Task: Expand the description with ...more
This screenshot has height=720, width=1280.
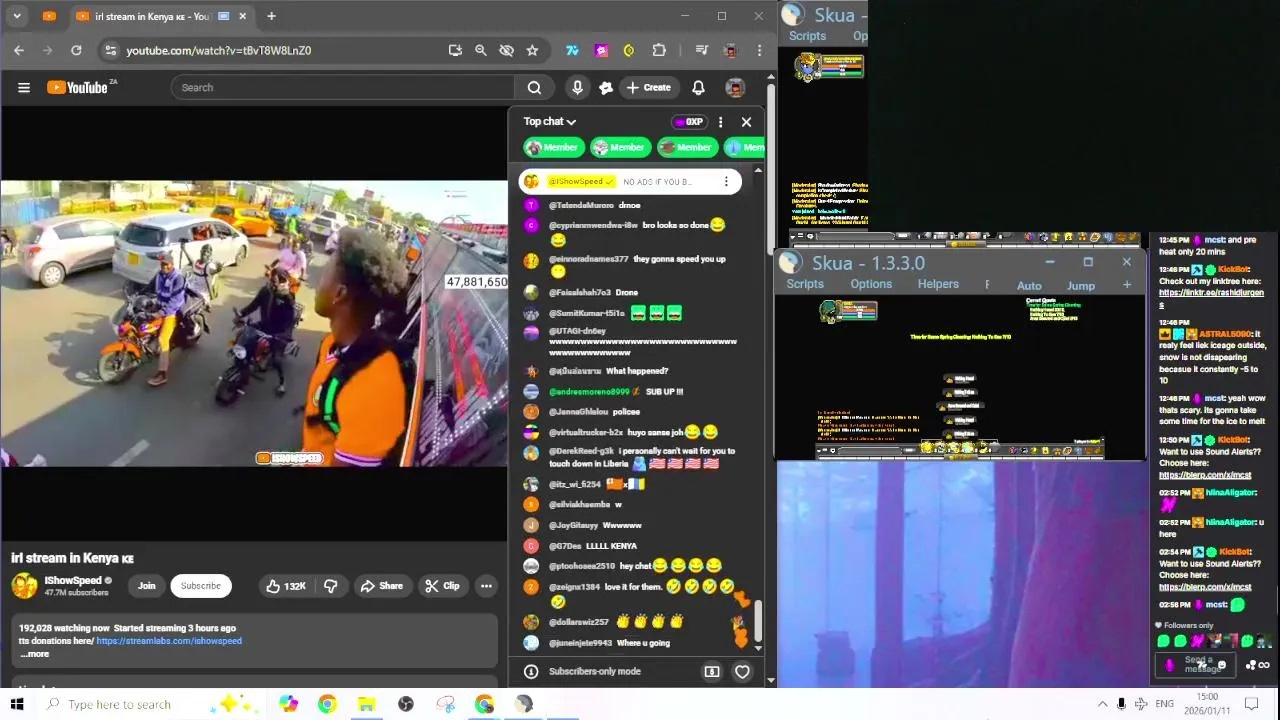Action: (34, 654)
